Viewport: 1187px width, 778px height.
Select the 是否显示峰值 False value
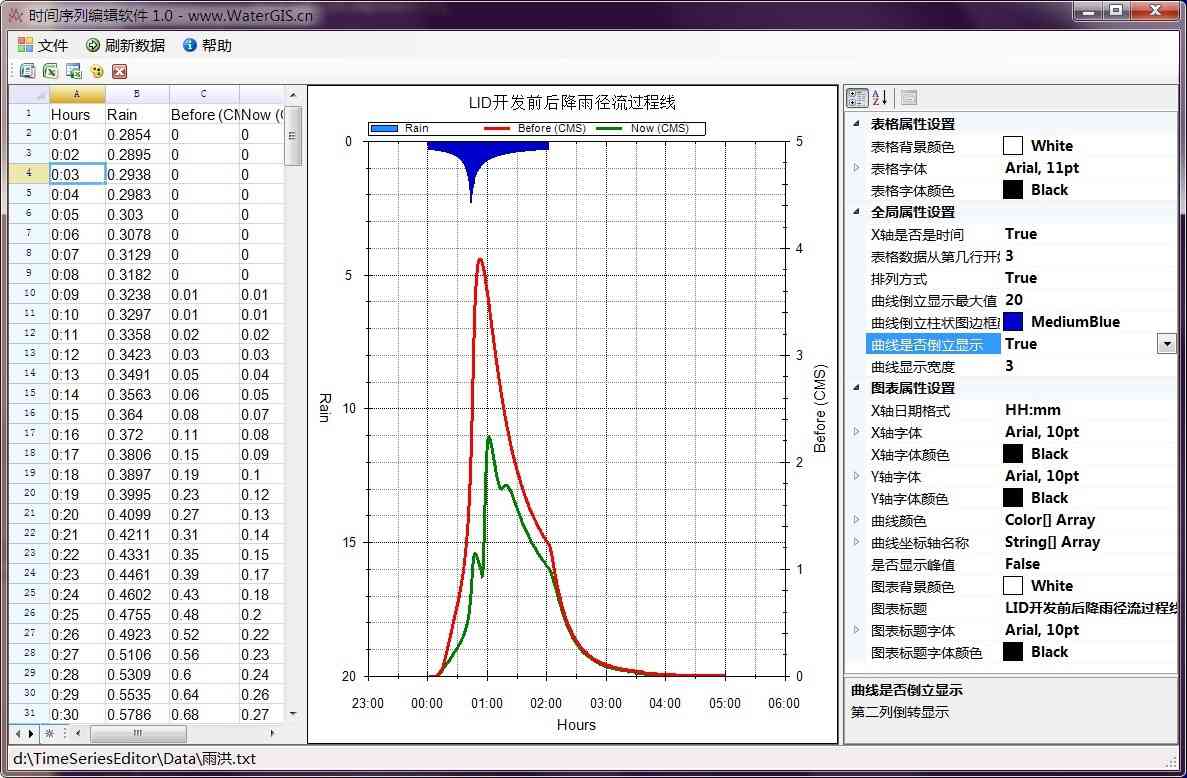pos(1022,564)
